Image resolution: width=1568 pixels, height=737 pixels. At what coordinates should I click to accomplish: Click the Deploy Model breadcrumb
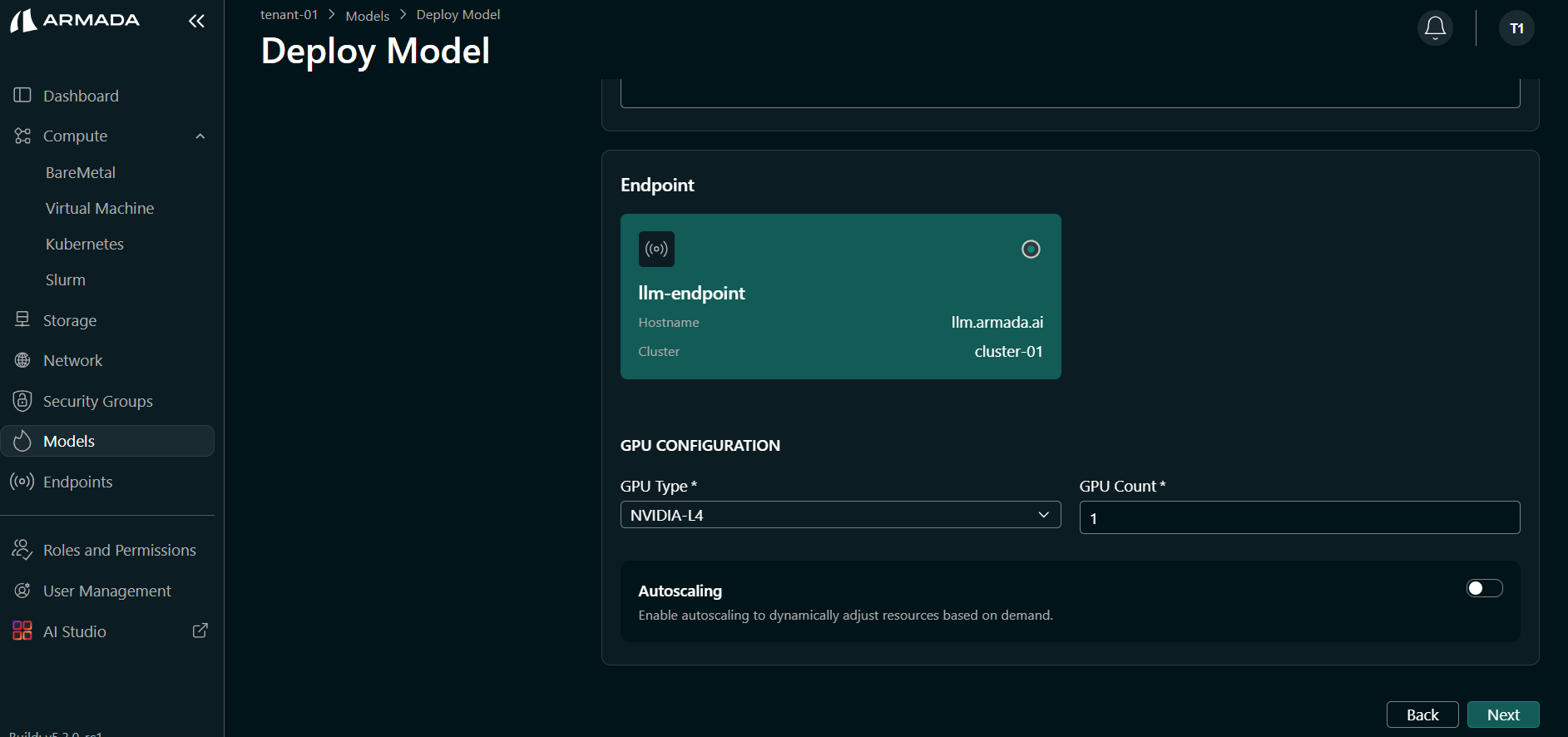458,15
